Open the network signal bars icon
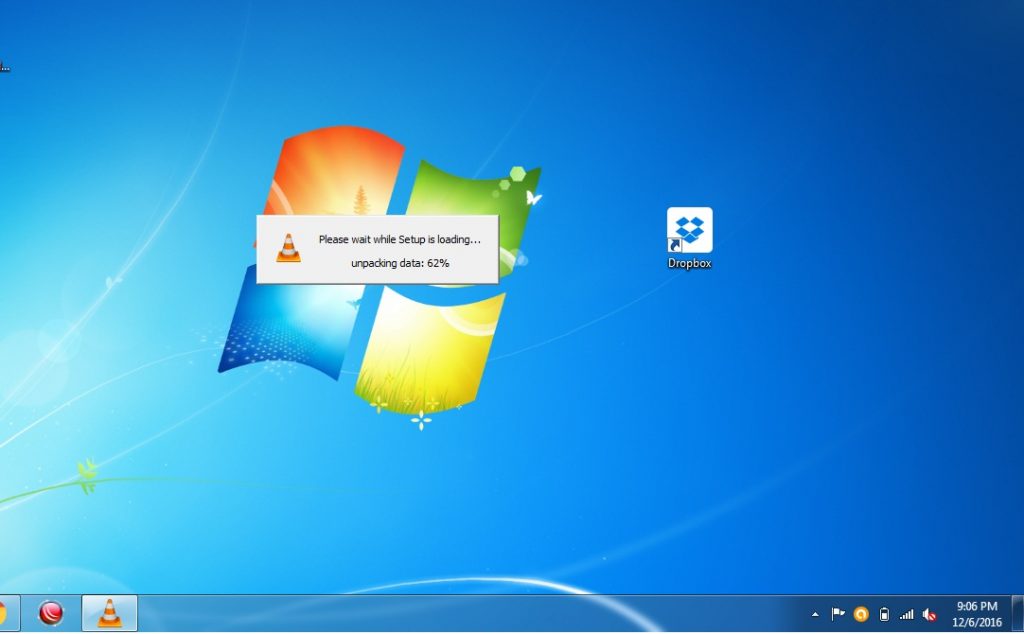 pos(906,614)
